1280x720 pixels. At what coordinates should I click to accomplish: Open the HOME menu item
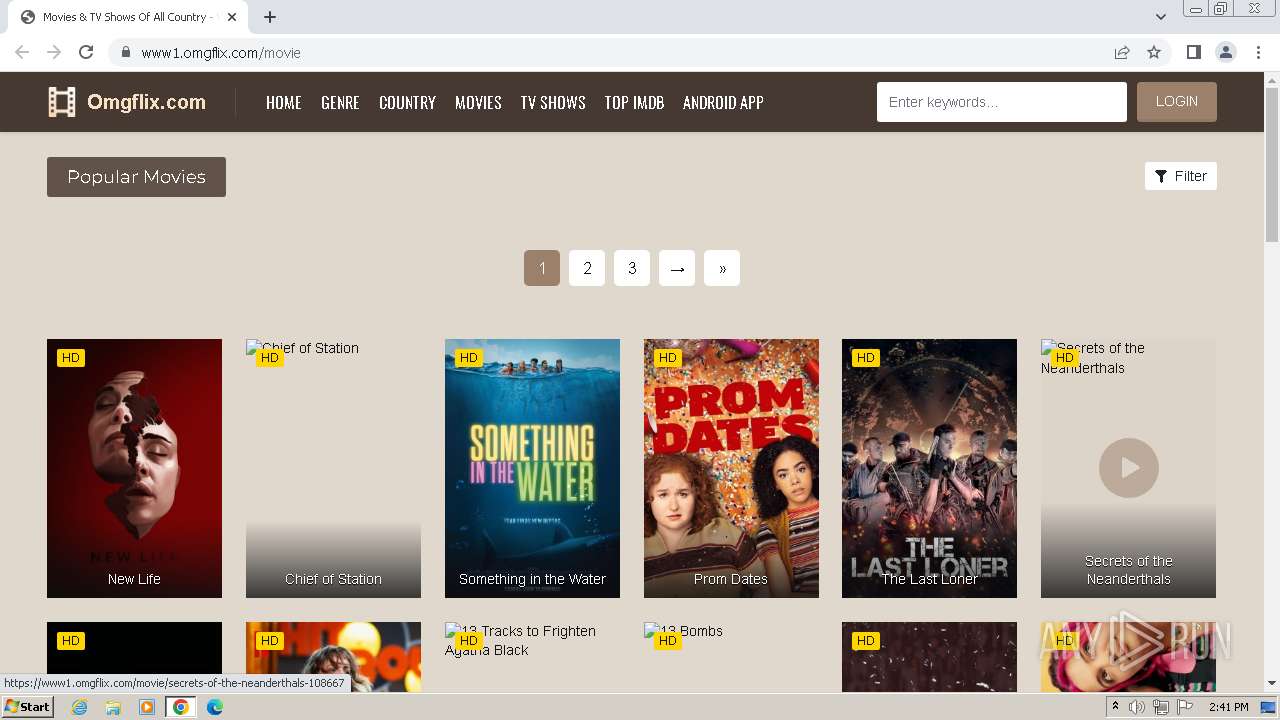[x=284, y=102]
